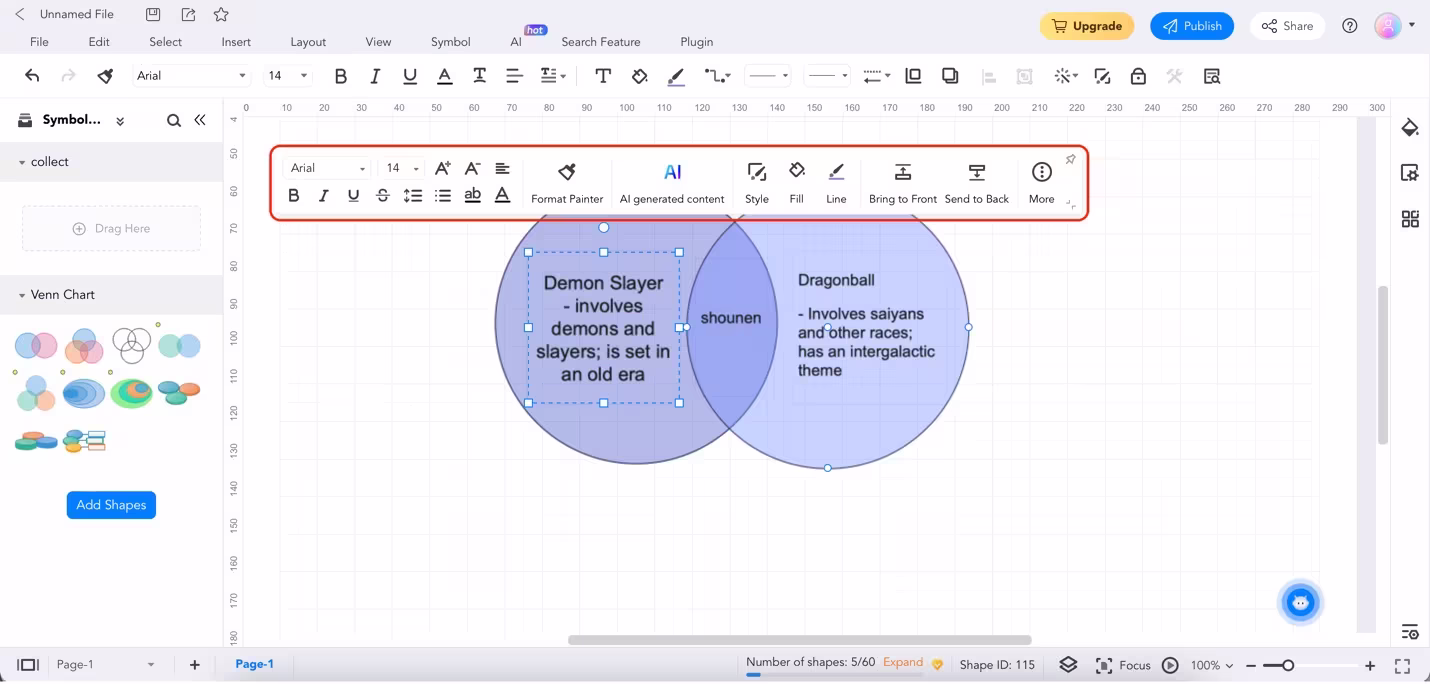Click the help question mark icon

click(1350, 26)
